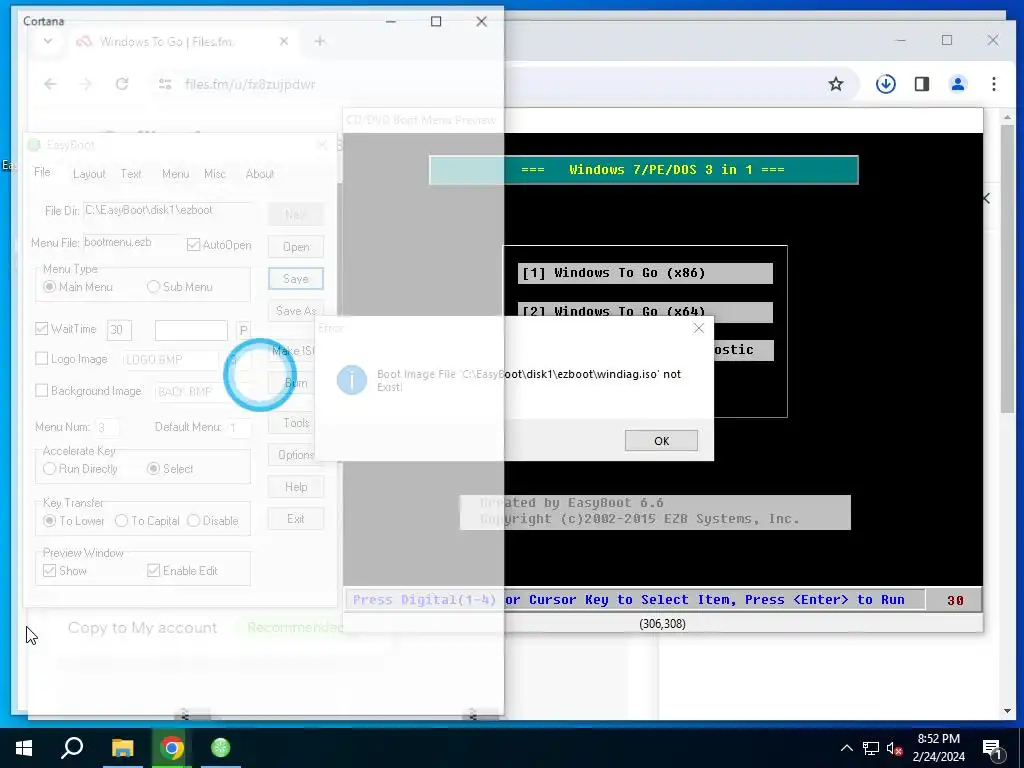Toggle Chrome side panel icon
Viewport: 1024px width, 768px height.
point(921,84)
